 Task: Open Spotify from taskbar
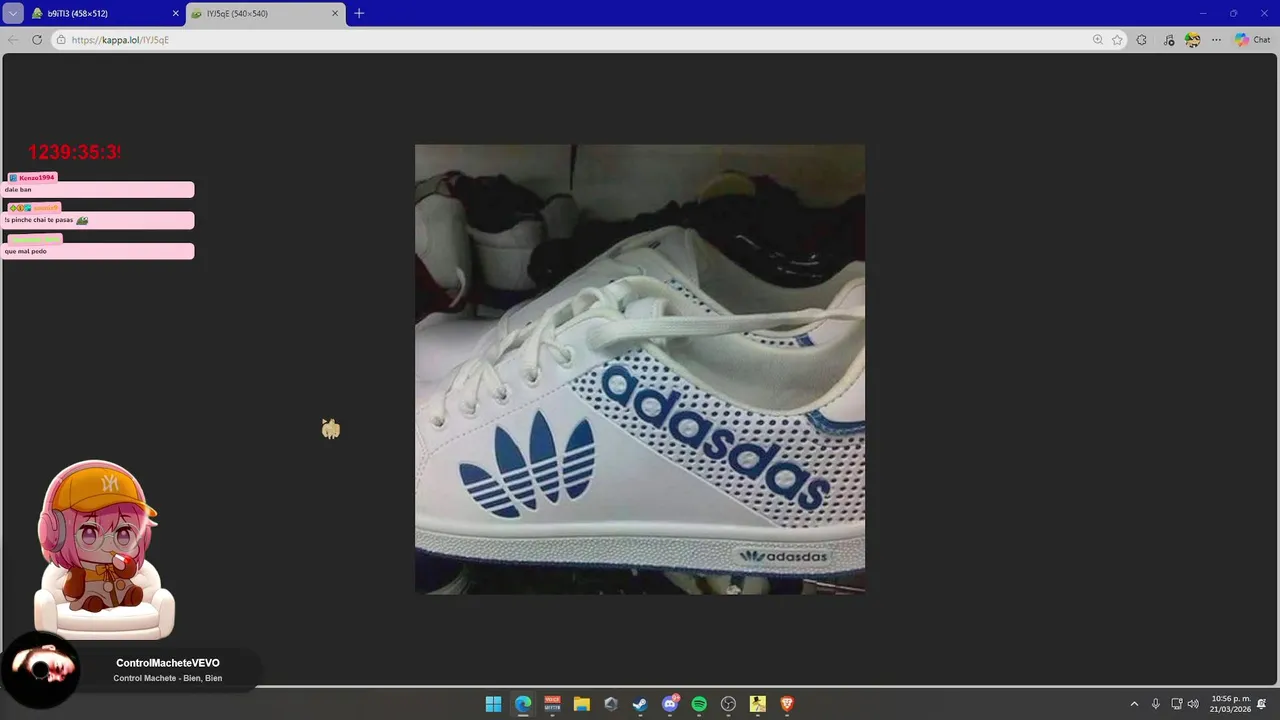point(699,704)
